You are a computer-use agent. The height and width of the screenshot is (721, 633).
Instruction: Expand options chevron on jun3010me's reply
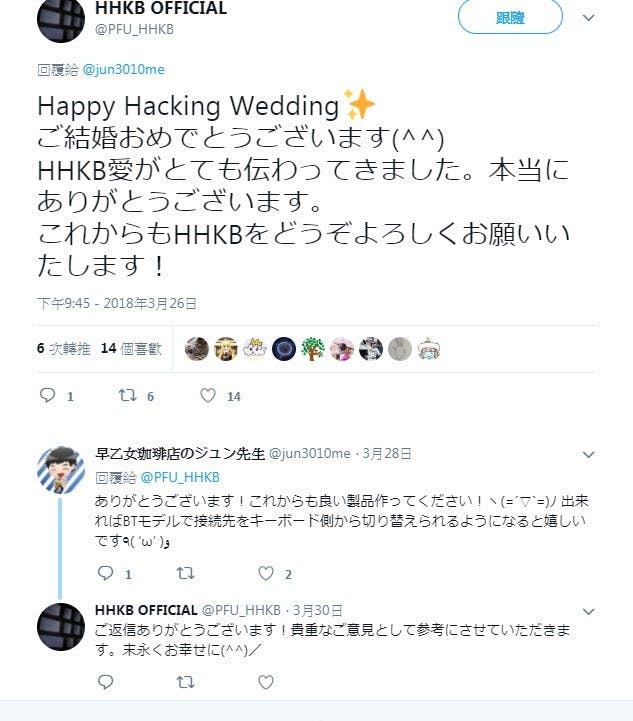pos(589,454)
